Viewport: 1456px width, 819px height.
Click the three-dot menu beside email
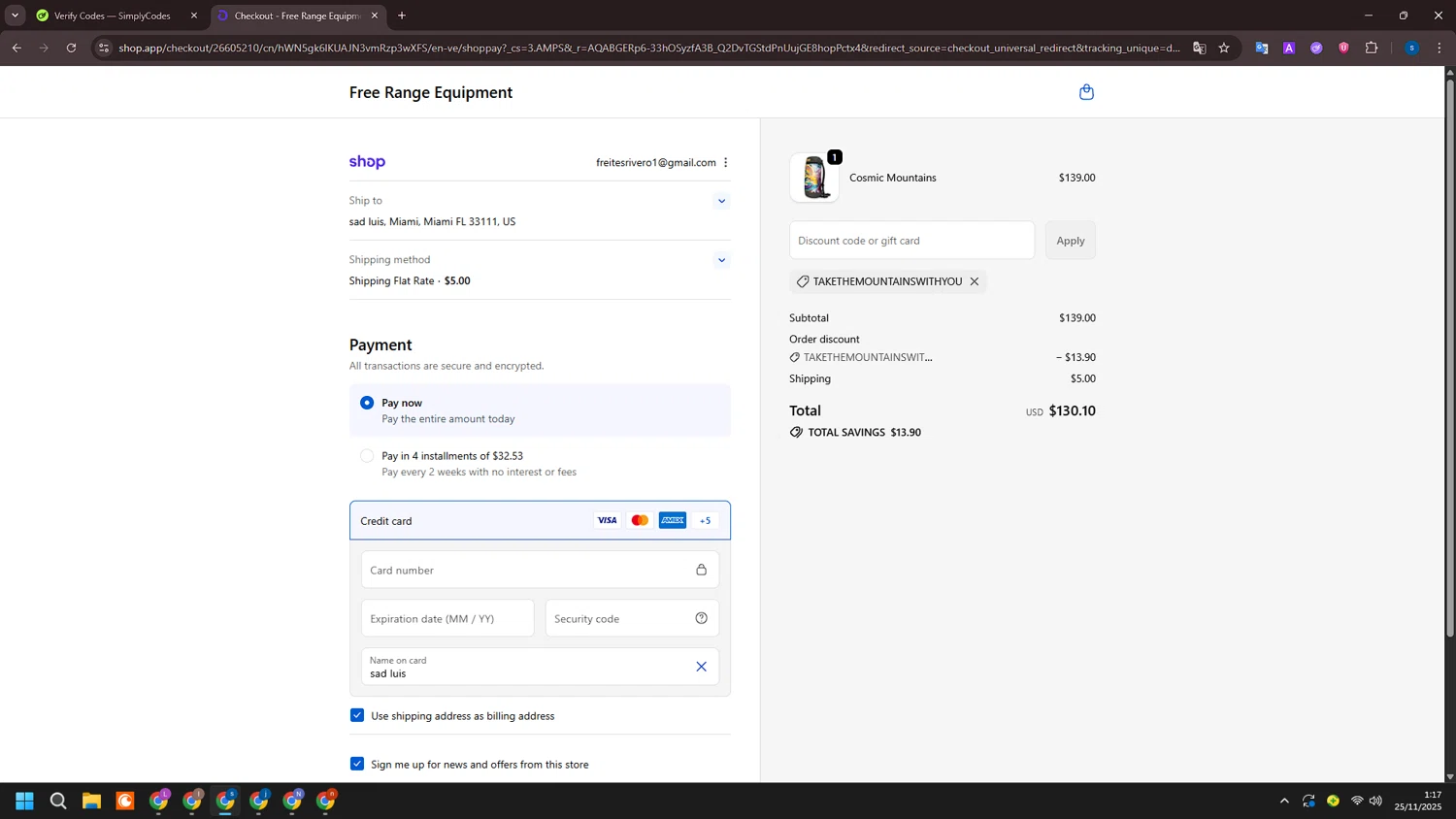click(725, 163)
